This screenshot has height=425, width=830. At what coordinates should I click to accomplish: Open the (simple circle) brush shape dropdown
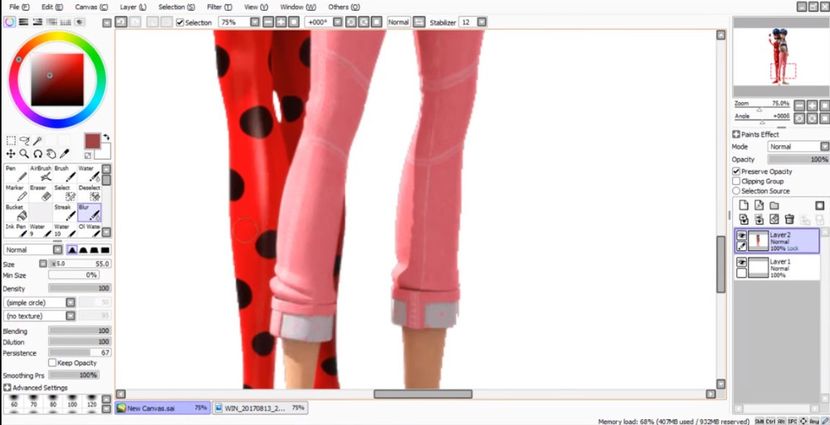(x=56, y=302)
